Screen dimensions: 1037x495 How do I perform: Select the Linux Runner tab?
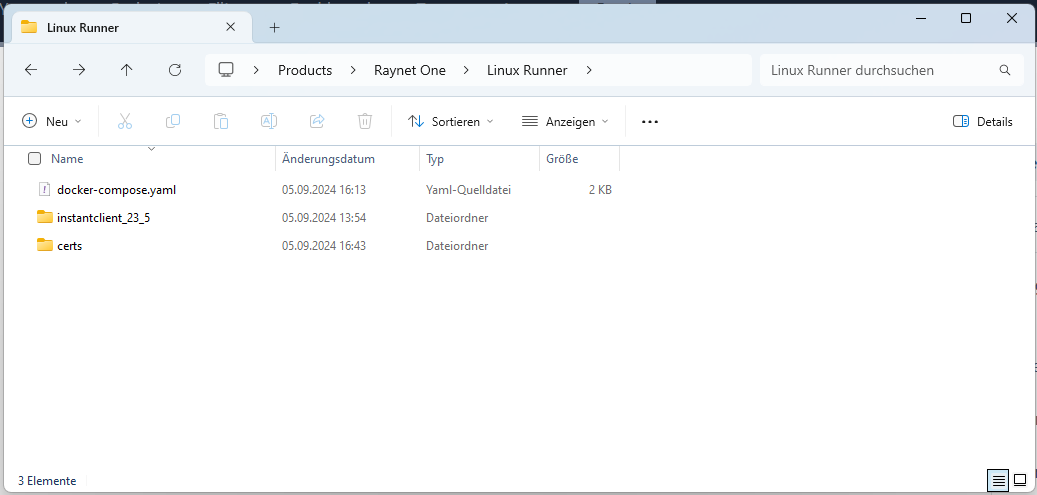tap(110, 27)
